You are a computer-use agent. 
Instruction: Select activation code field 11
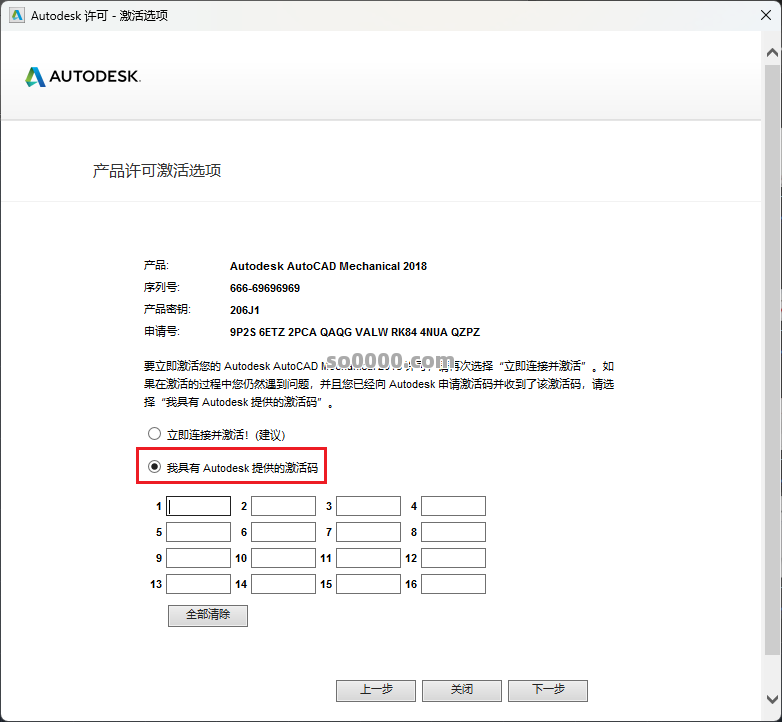point(368,558)
